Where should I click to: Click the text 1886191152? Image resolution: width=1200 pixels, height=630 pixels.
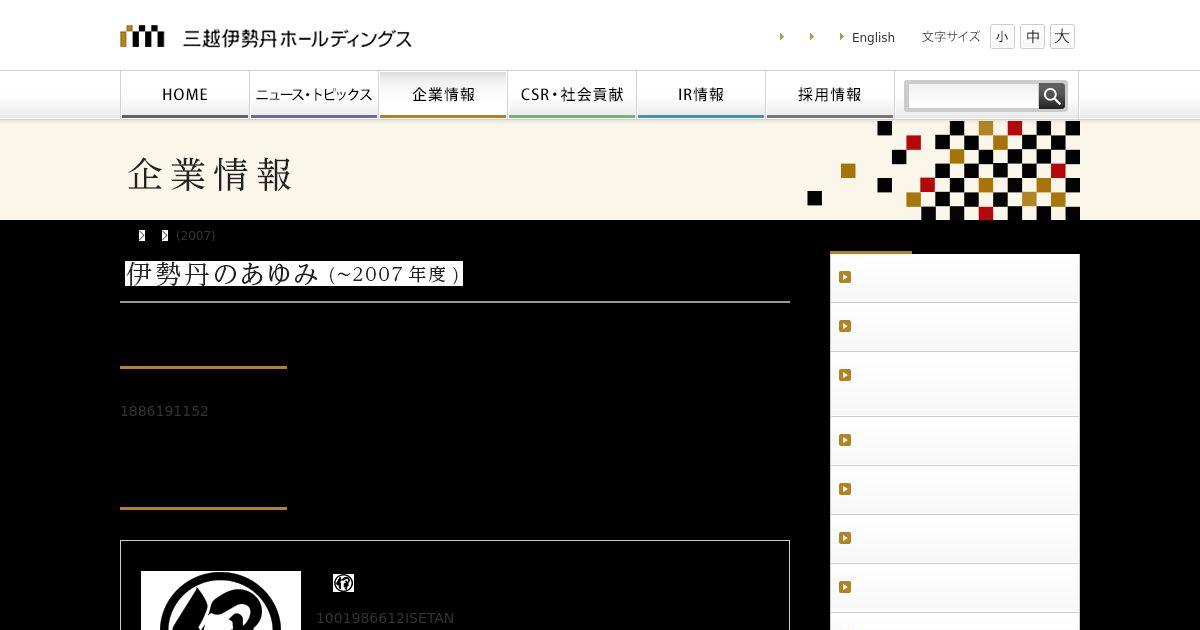pyautogui.click(x=164, y=411)
